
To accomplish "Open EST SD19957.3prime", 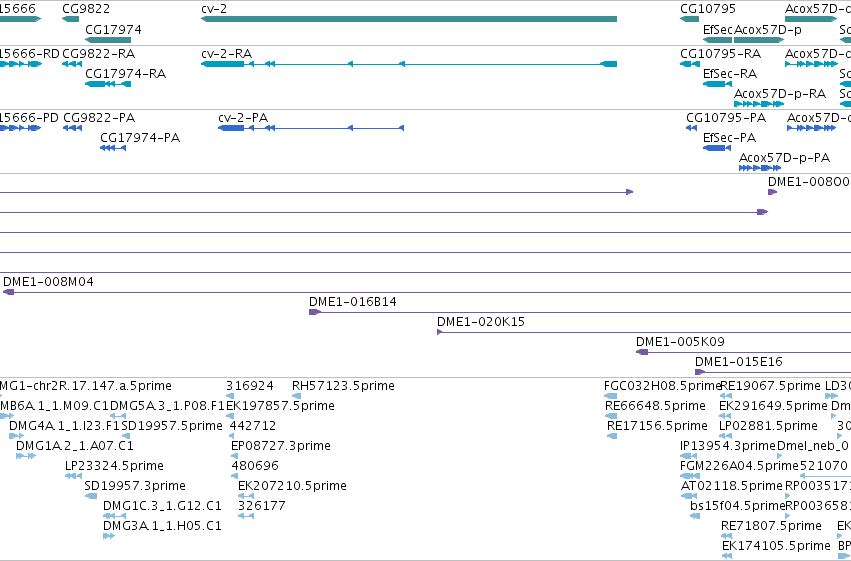I will point(135,486).
